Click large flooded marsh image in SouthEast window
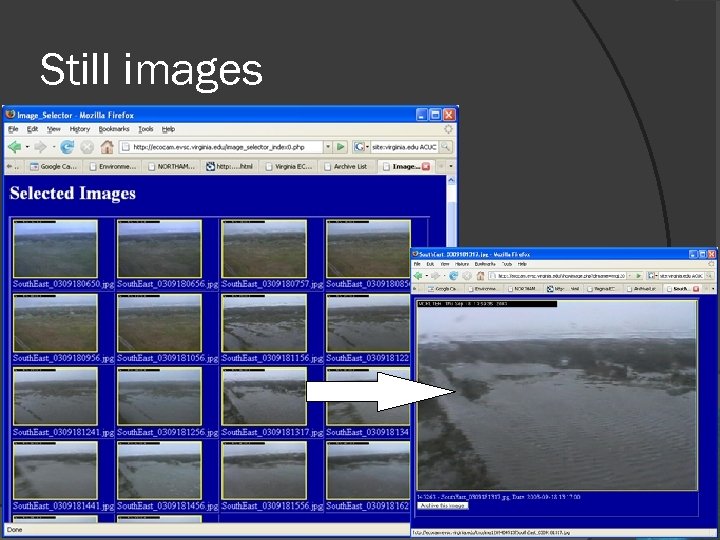 coord(557,395)
